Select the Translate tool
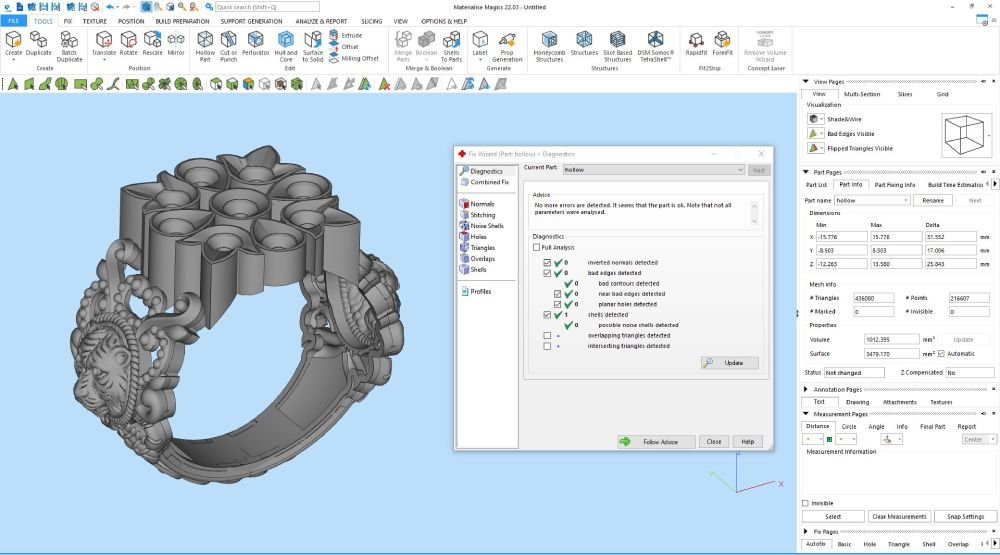The width and height of the screenshot is (1000, 555). [x=103, y=45]
